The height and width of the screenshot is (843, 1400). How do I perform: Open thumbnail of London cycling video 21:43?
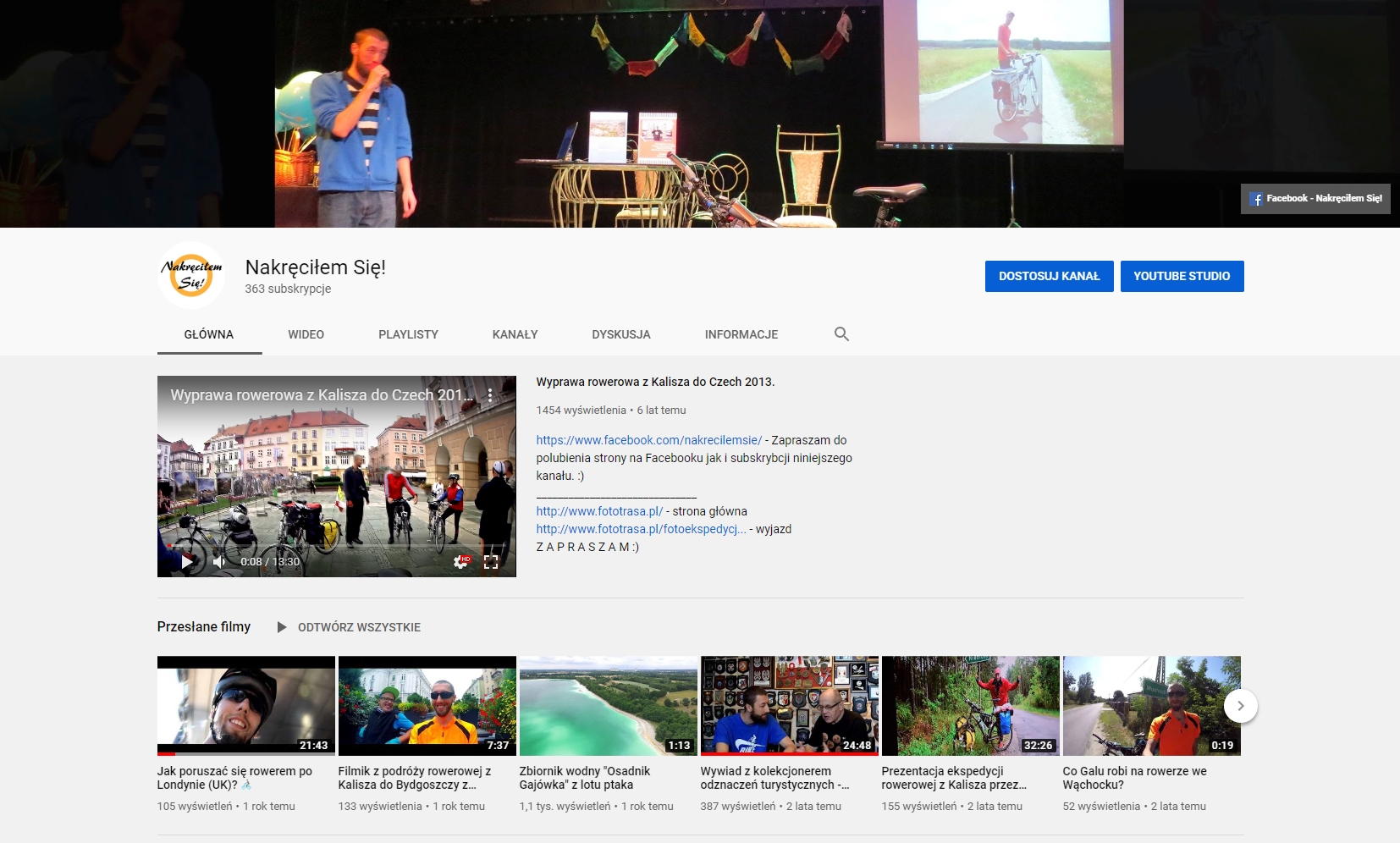point(246,706)
